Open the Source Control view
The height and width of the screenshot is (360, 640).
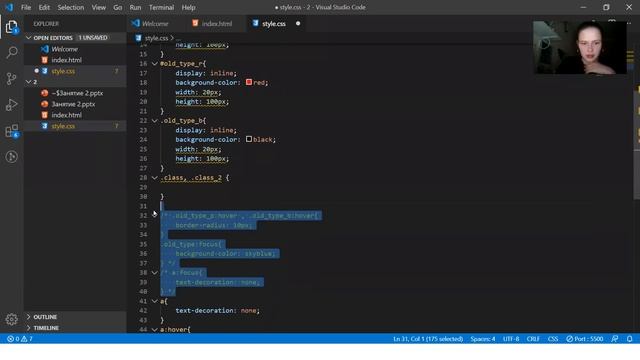point(11,78)
